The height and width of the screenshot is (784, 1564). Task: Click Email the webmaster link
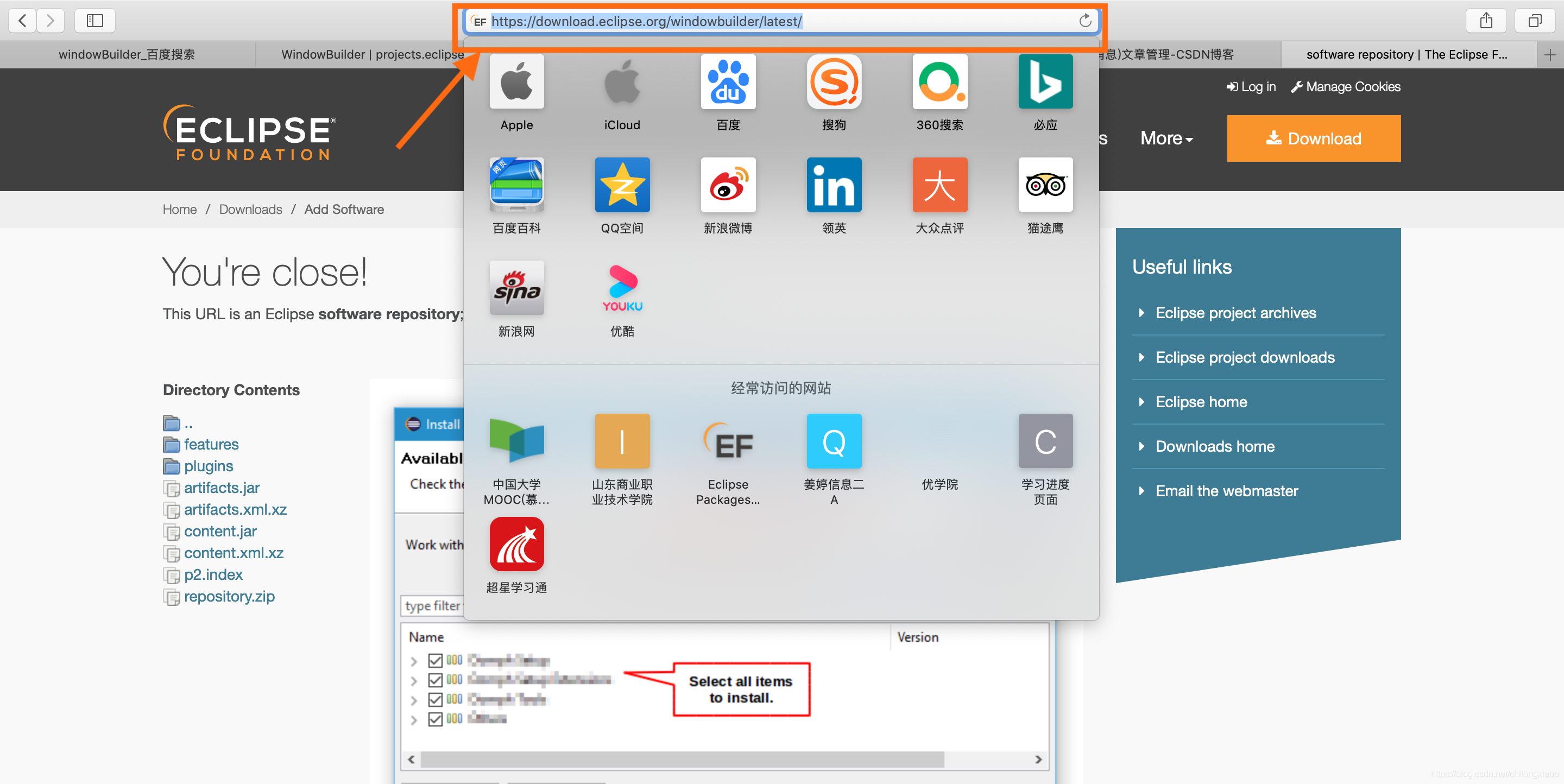click(x=1226, y=491)
